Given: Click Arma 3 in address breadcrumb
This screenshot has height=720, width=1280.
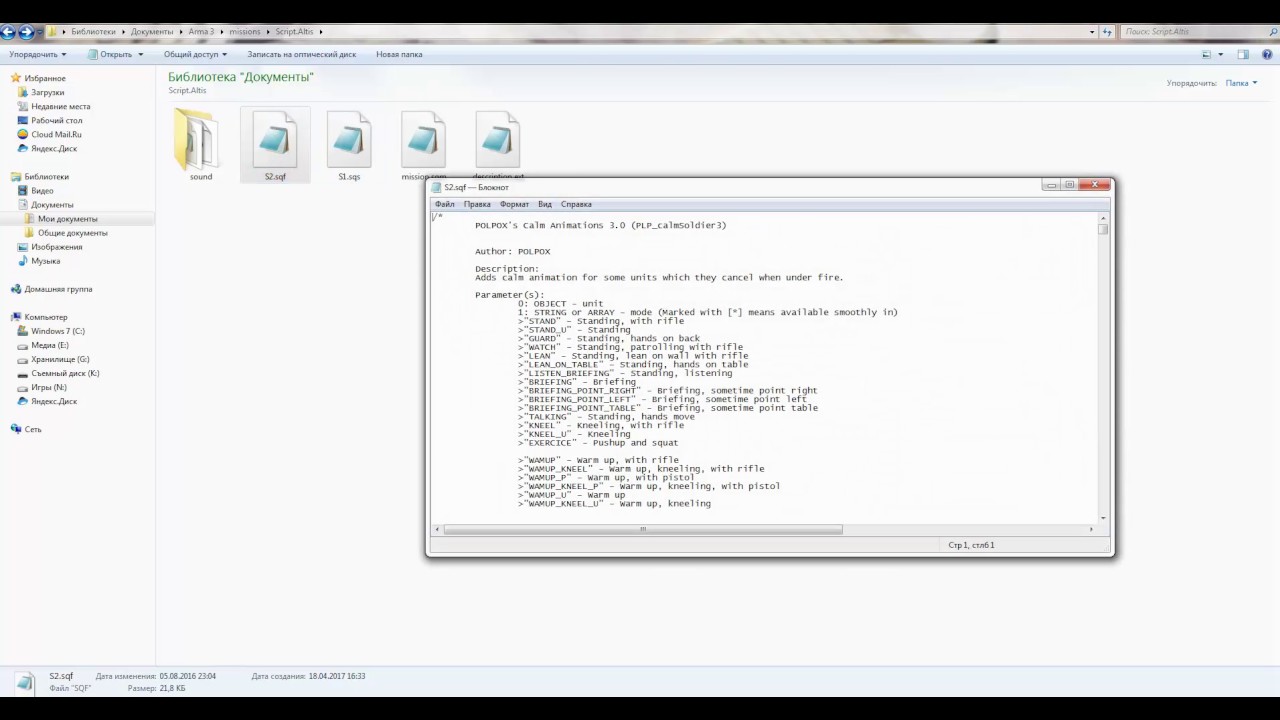Looking at the screenshot, I should pyautogui.click(x=201, y=32).
